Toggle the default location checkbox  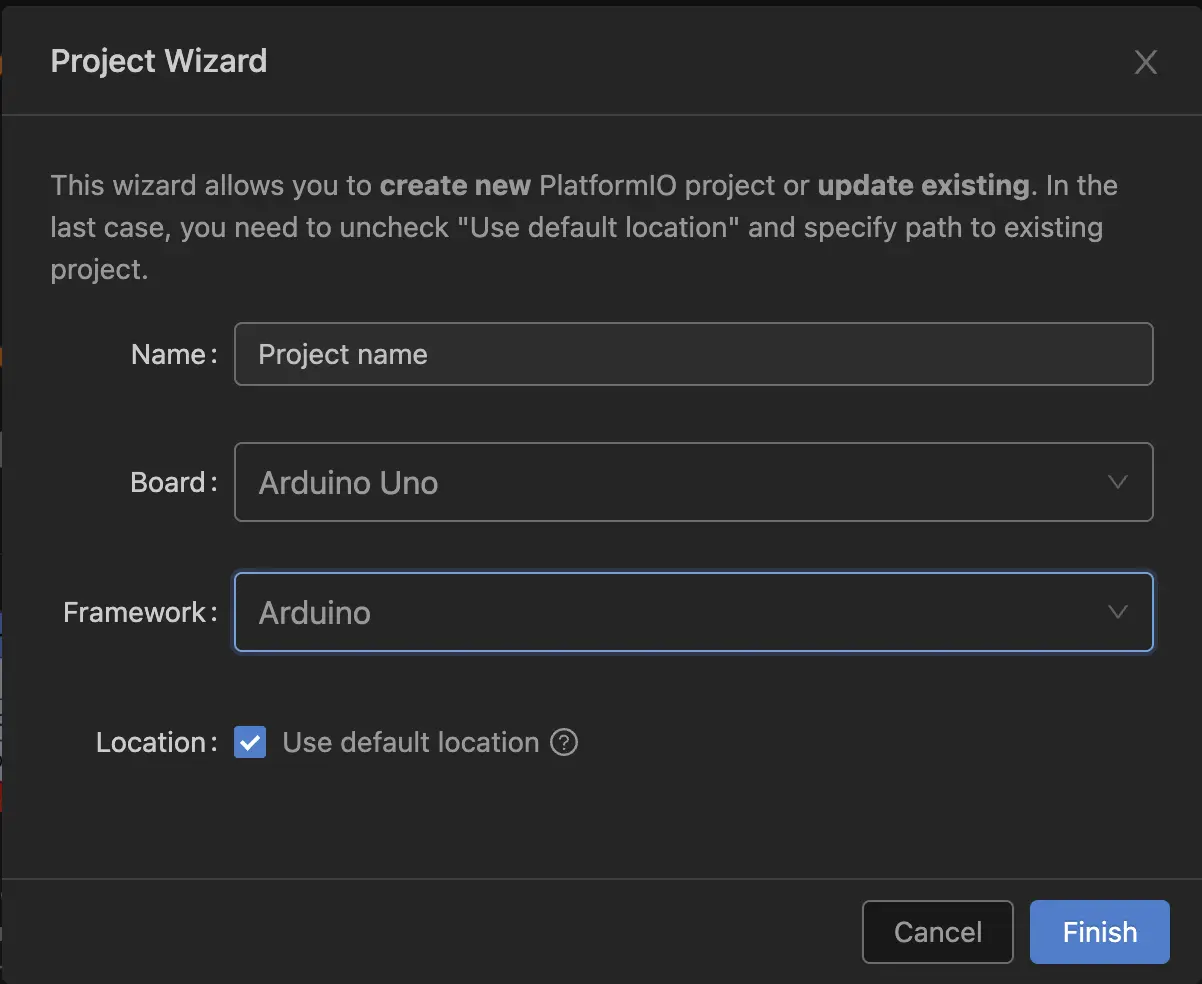(250, 742)
